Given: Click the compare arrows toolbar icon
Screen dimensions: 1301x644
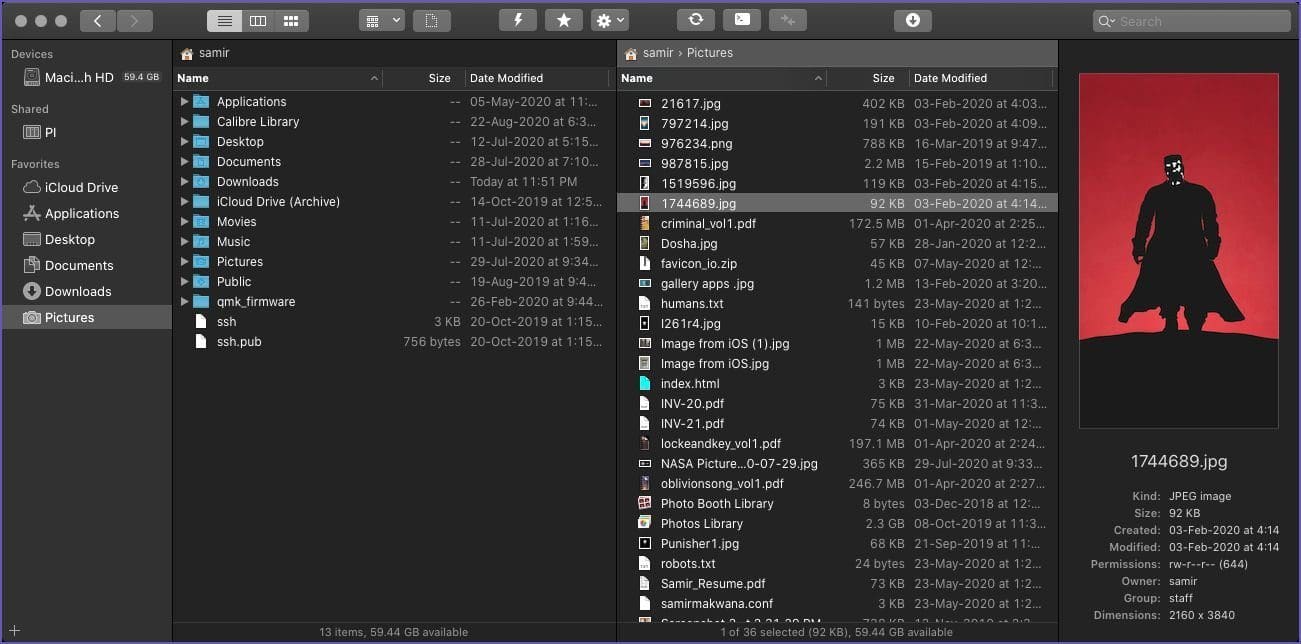Looking at the screenshot, I should pos(788,20).
